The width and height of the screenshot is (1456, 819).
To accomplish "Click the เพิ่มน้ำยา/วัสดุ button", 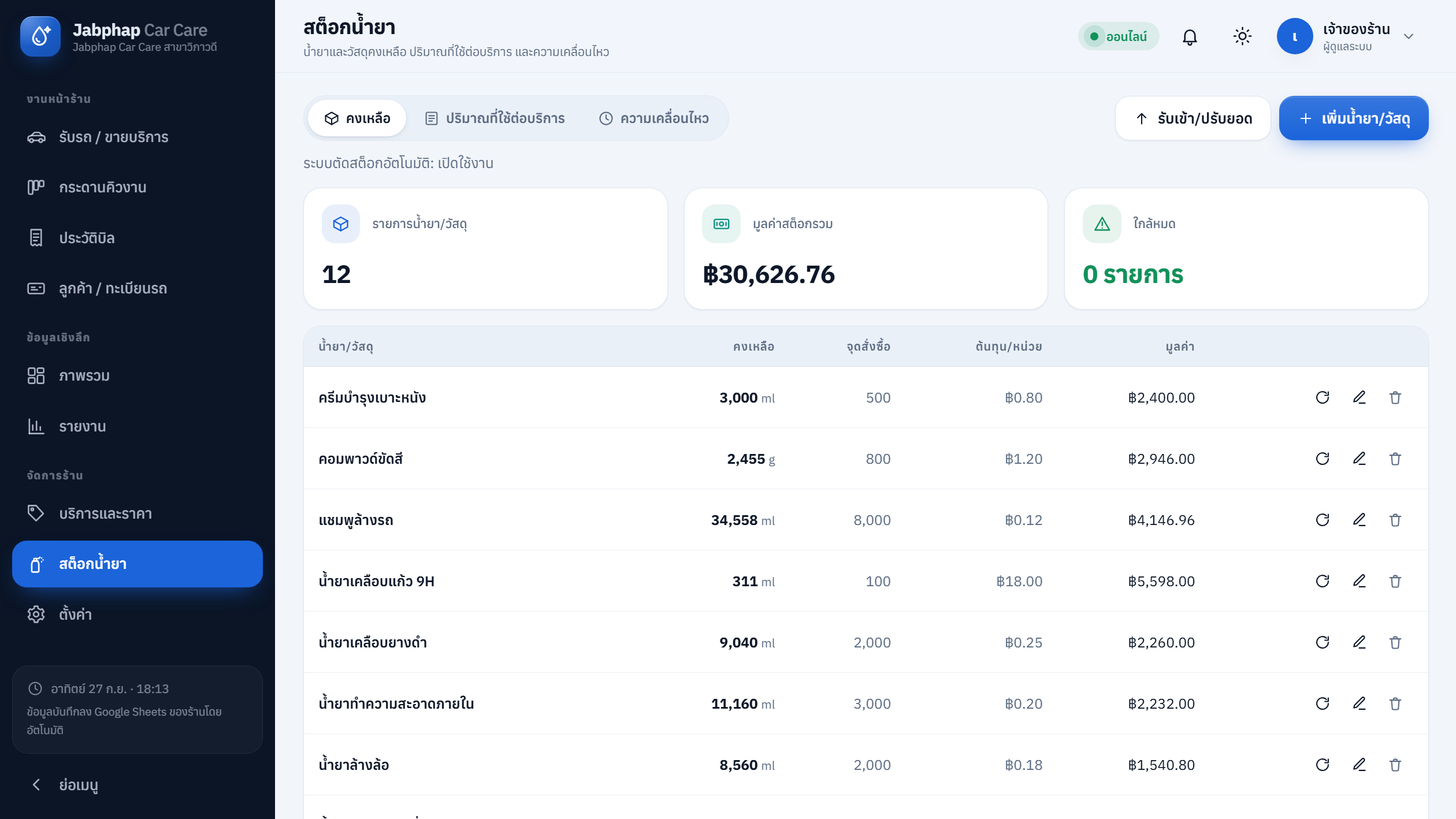I will pos(1354,118).
